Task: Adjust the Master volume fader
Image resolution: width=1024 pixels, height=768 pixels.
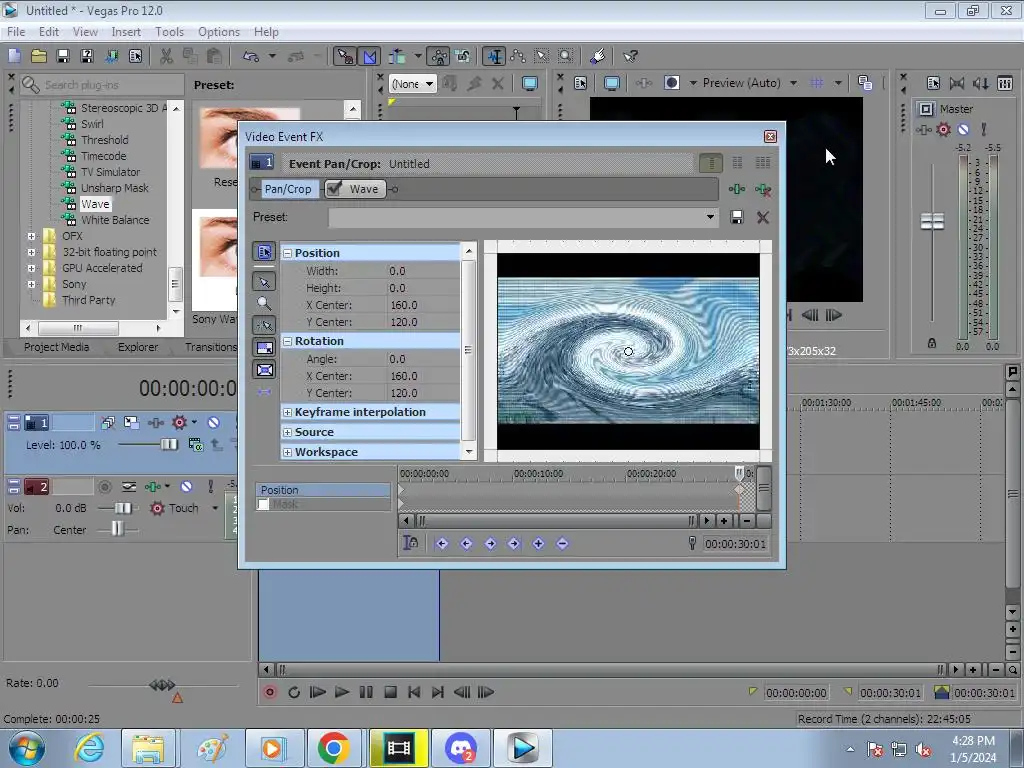Action: point(932,221)
